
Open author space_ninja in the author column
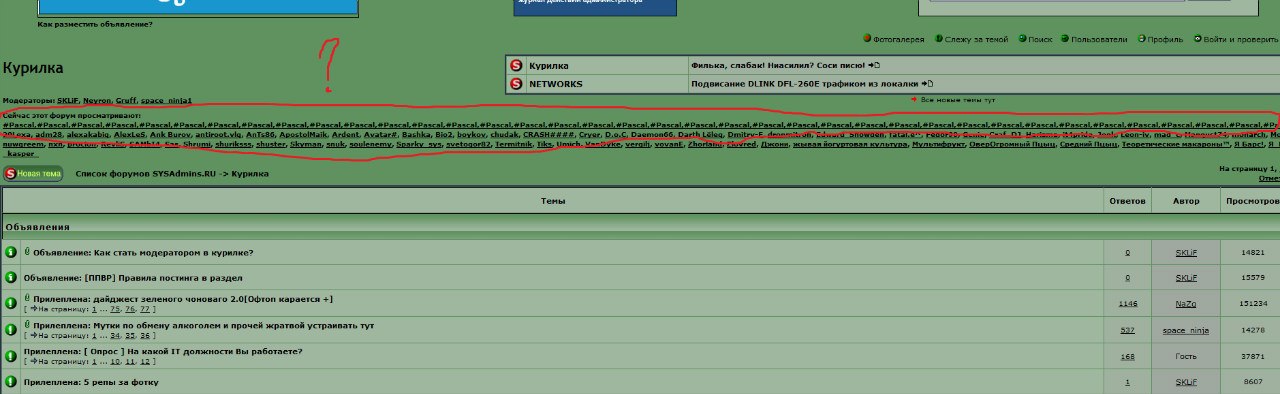1186,330
